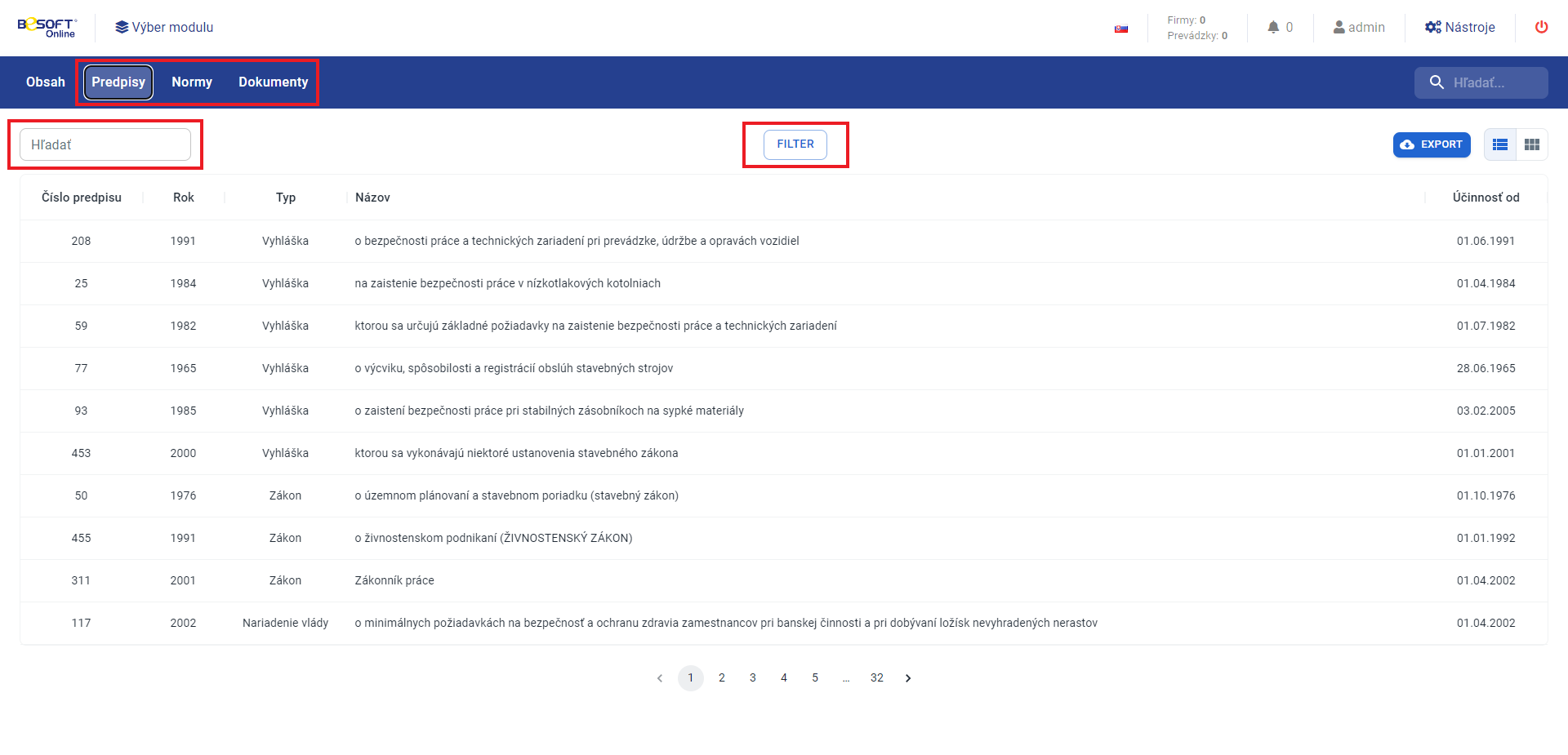Image resolution: width=1568 pixels, height=755 pixels.
Task: Click the red power logout icon
Action: (1541, 27)
